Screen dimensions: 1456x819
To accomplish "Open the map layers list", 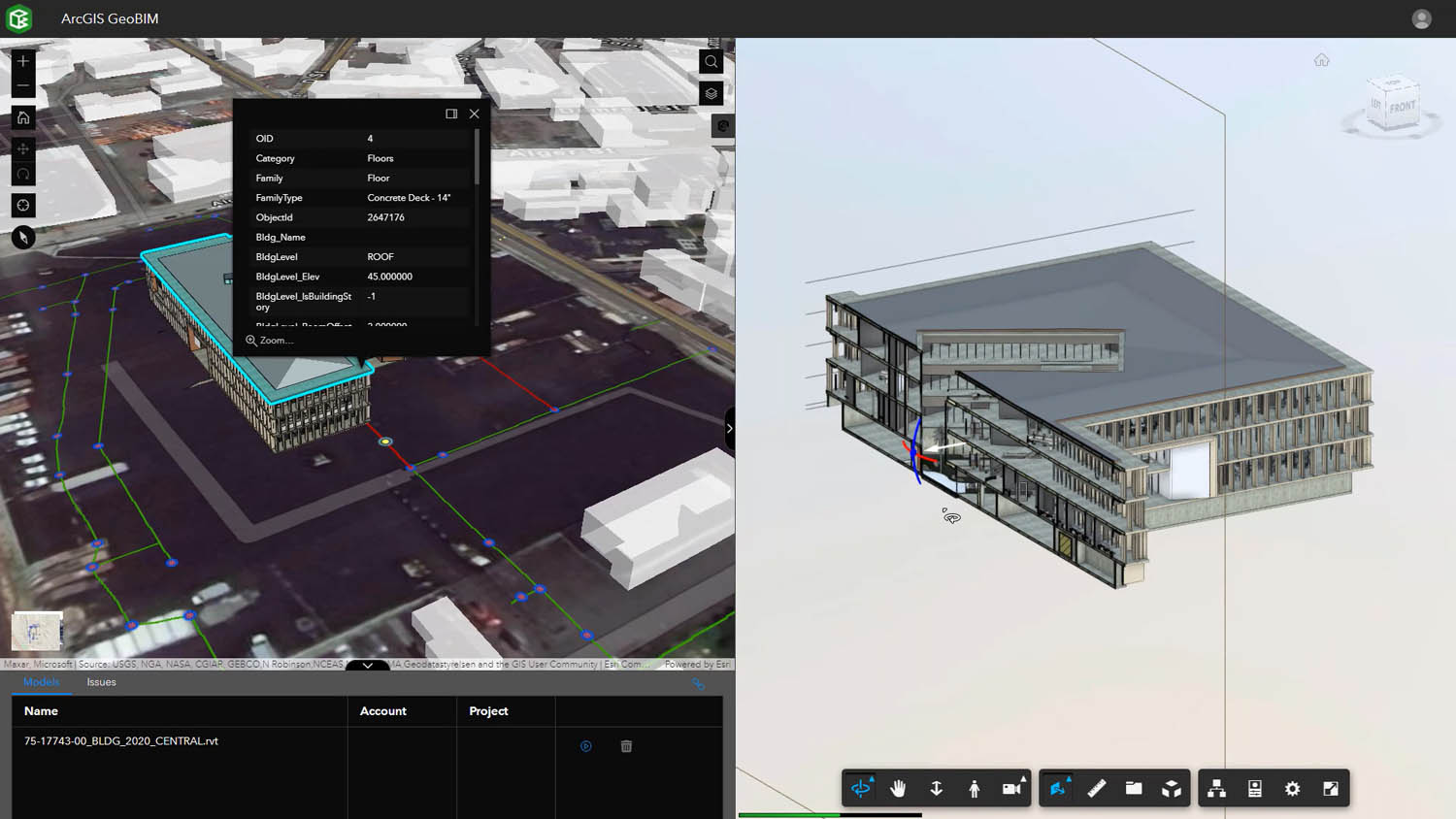I will (711, 94).
